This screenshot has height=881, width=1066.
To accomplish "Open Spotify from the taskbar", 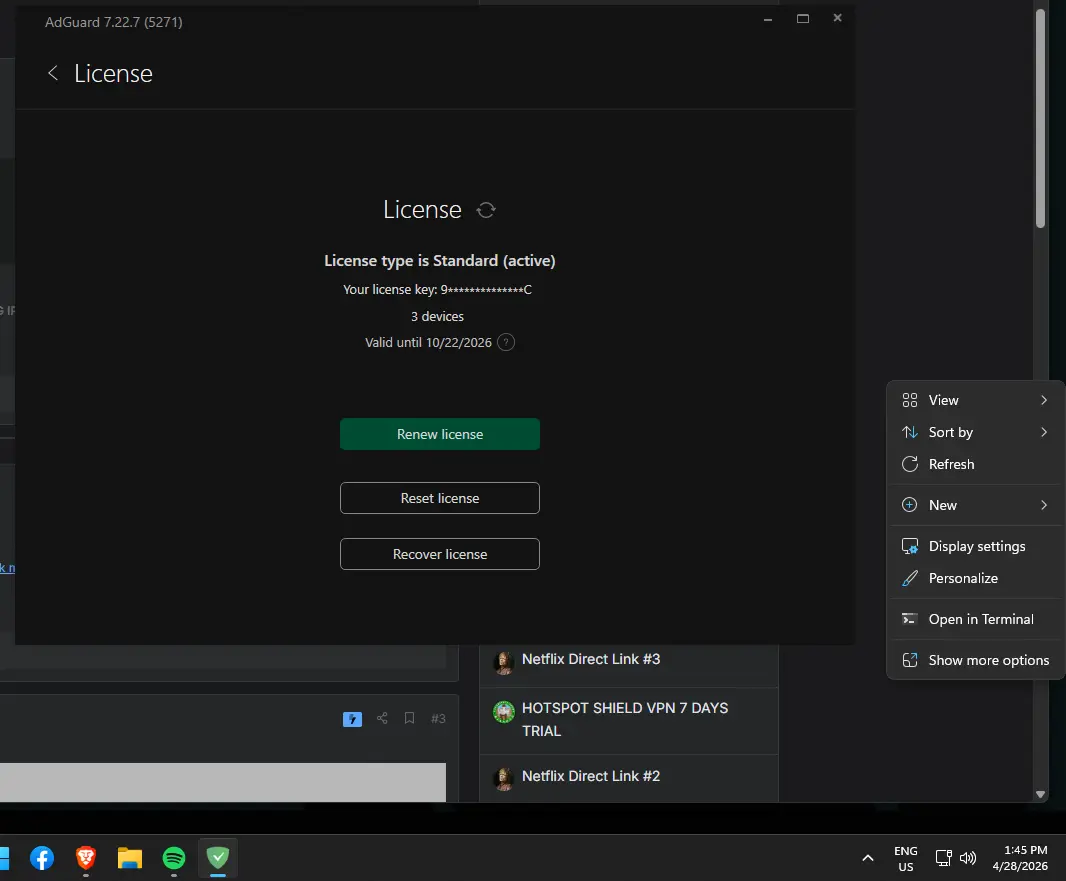I will coord(174,858).
